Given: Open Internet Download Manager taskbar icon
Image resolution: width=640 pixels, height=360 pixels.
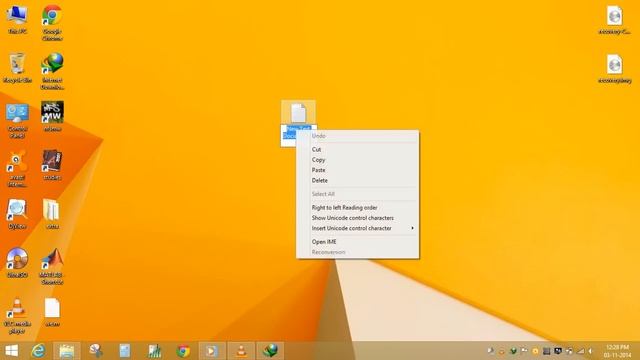Looking at the screenshot, I should click(270, 351).
